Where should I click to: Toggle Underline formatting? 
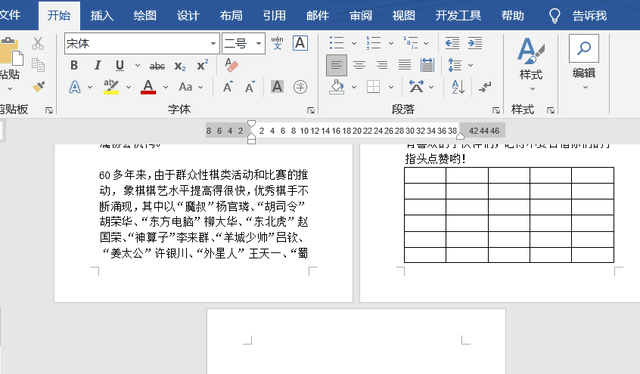120,65
